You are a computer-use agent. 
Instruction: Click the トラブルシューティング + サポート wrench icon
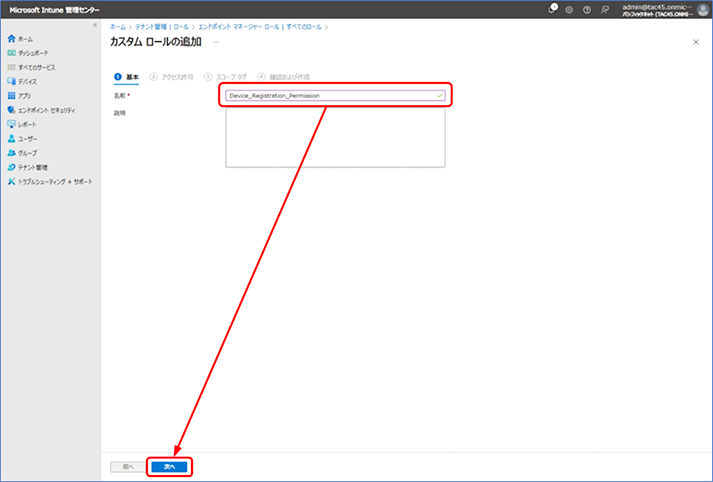pos(11,181)
